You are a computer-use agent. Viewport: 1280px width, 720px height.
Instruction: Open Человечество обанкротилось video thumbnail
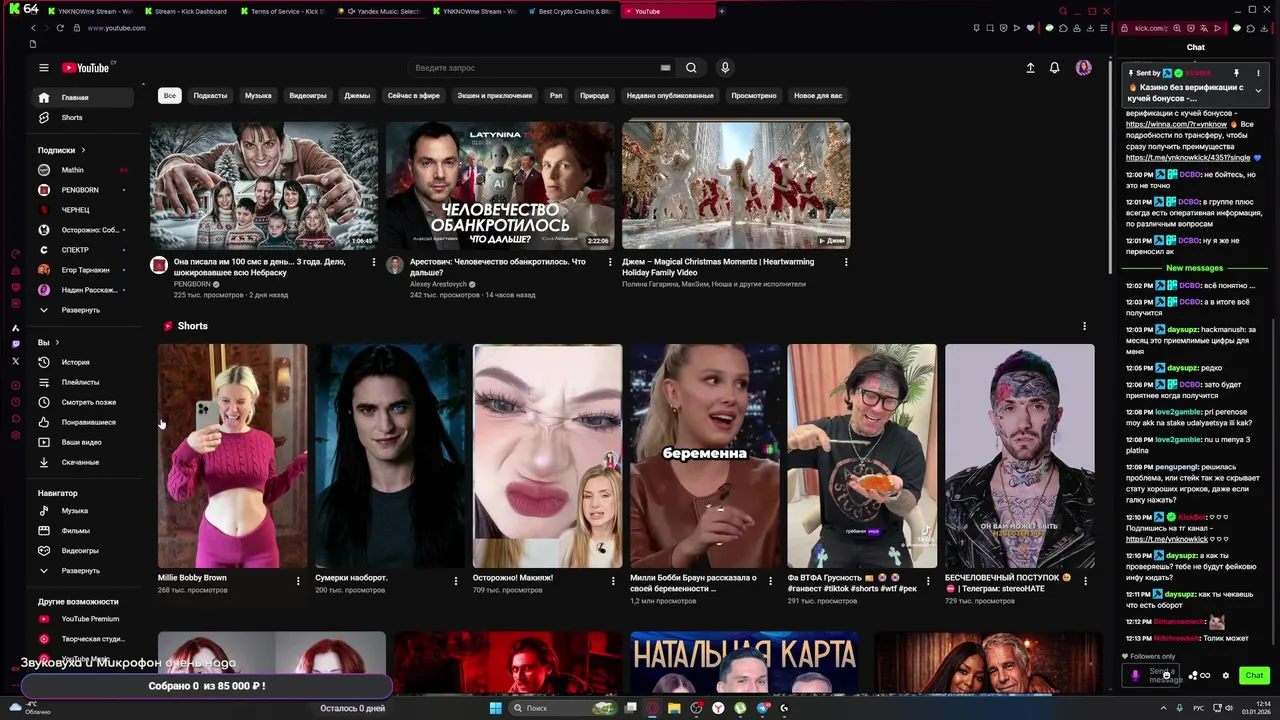pyautogui.click(x=500, y=185)
